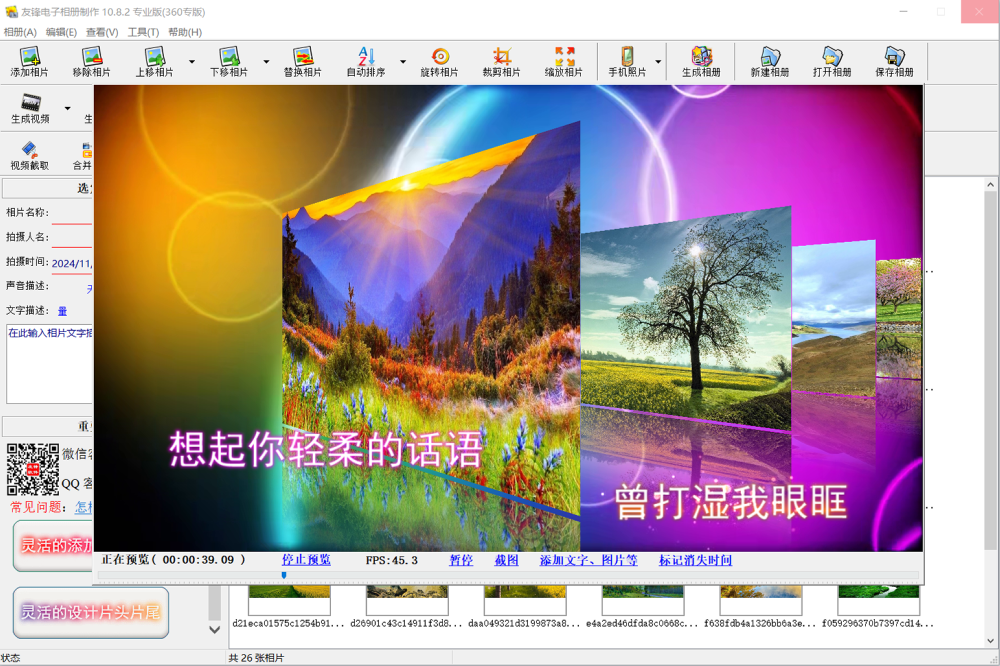Viewport: 1000px width, 666px height.
Task: Expand the 自动排序 dropdown arrow
Action: point(403,61)
